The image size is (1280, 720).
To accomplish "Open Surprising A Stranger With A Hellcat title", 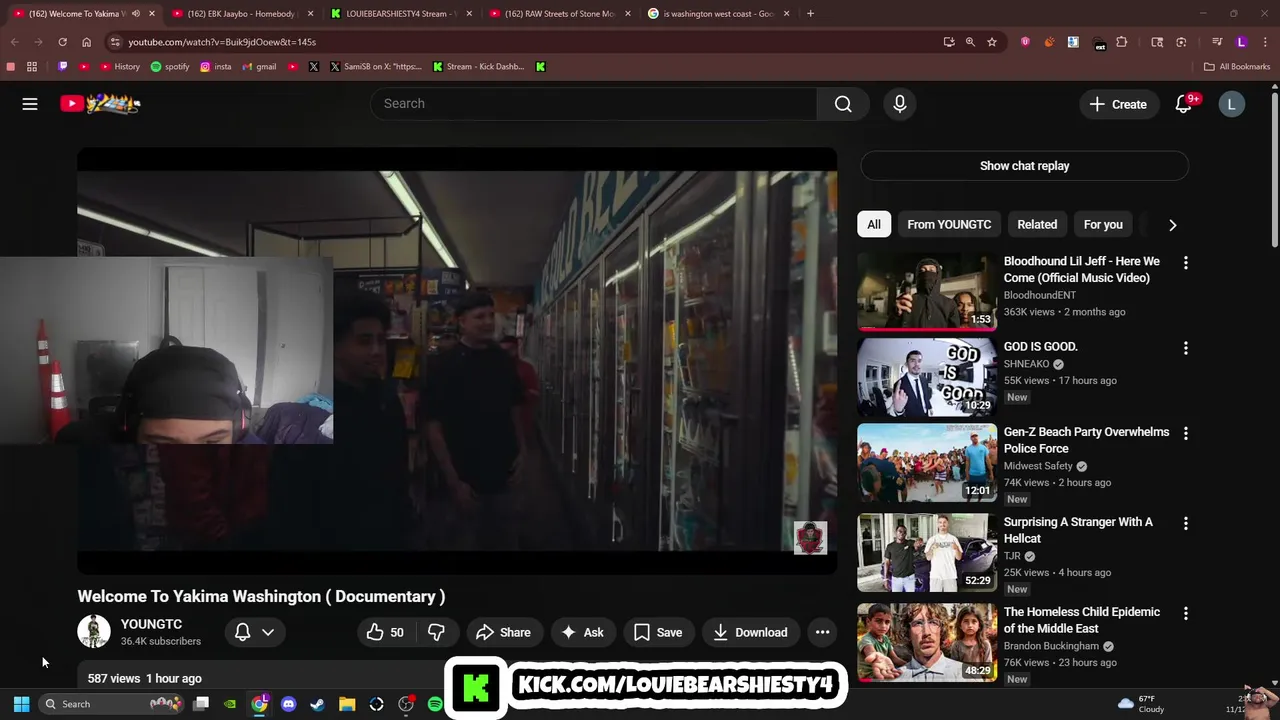I will pos(1078,530).
